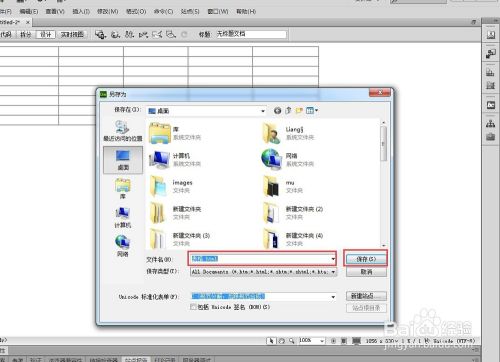Toggle 实时视图 live view

pos(72,34)
